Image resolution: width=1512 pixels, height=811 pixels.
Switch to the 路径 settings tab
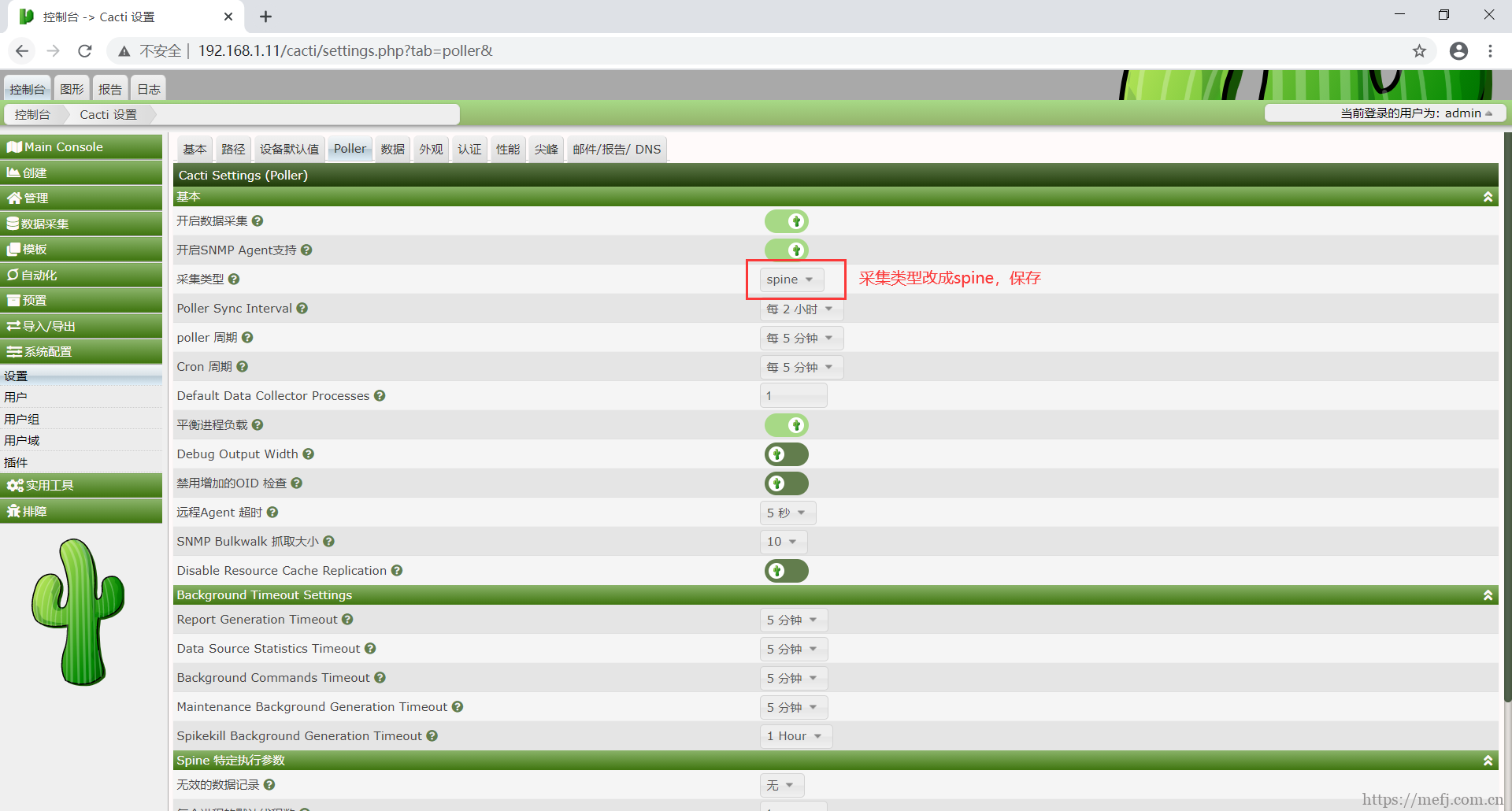tap(233, 149)
